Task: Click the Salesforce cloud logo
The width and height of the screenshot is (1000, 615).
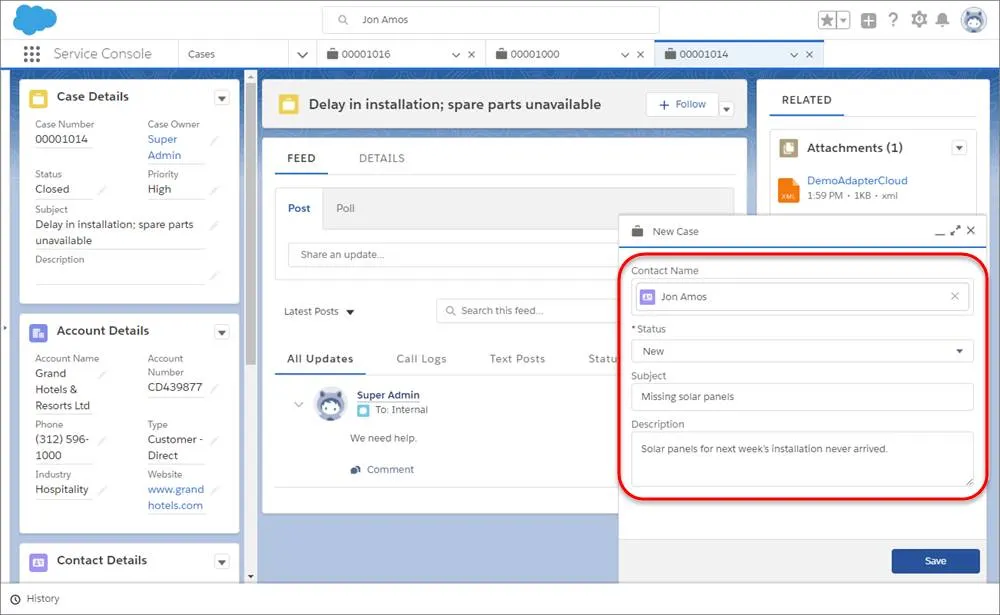Action: (35, 19)
